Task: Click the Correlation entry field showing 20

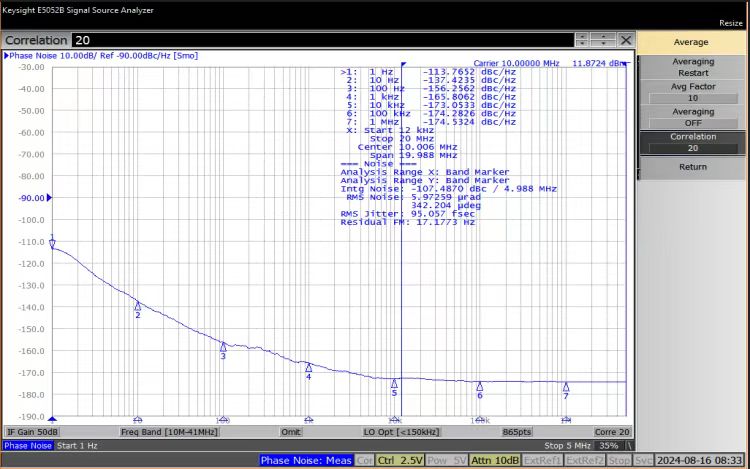Action: coord(323,40)
